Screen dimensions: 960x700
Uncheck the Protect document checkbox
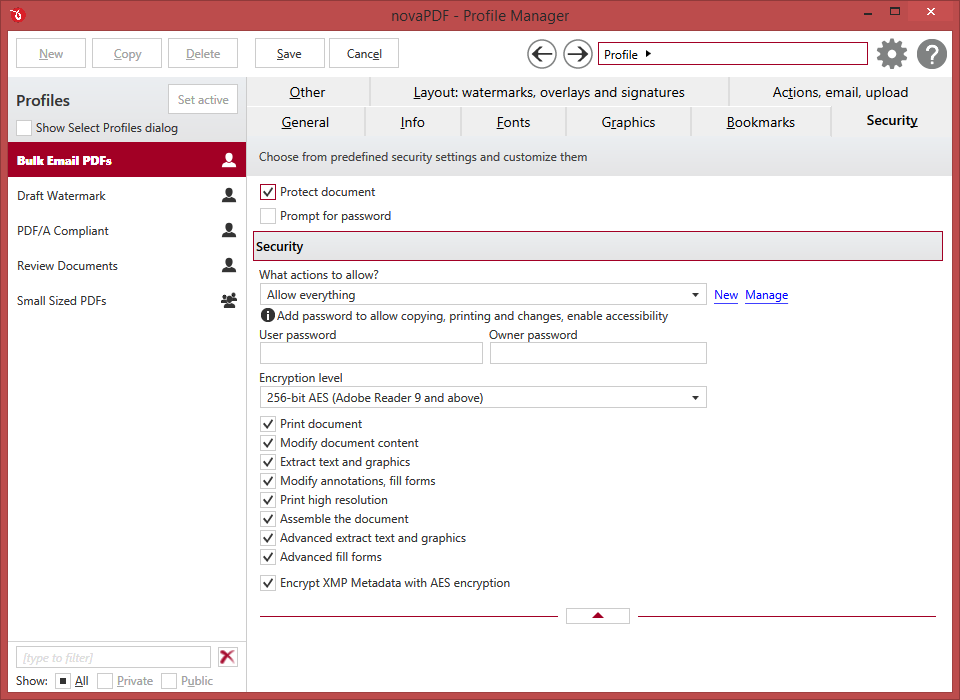(x=268, y=192)
